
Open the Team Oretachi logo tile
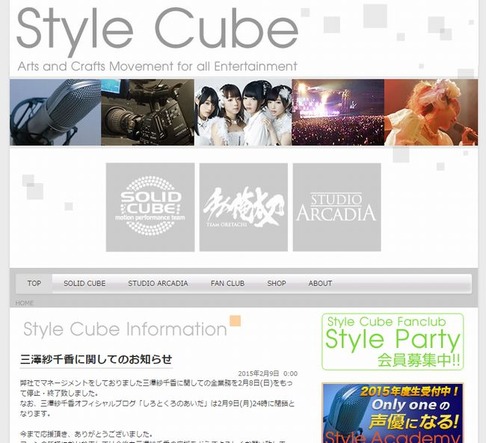click(244, 207)
